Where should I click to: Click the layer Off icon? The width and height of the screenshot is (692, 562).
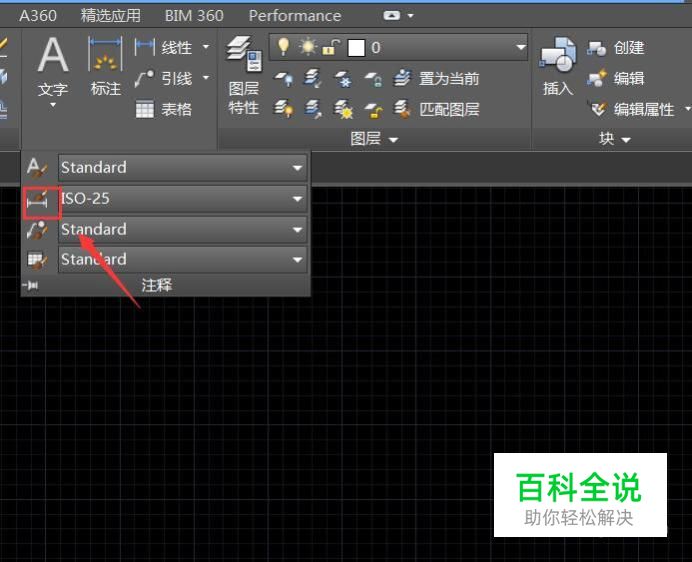[x=284, y=79]
